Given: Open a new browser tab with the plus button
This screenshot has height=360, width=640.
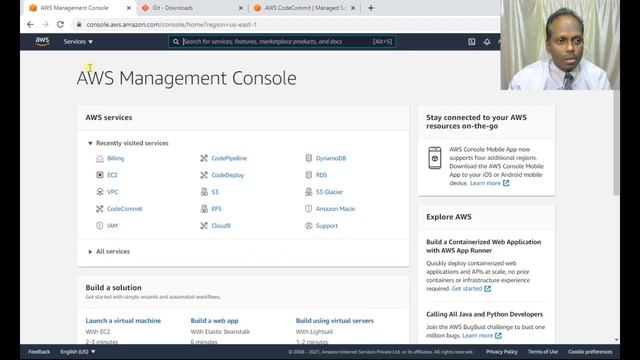Looking at the screenshot, I should pos(371,8).
